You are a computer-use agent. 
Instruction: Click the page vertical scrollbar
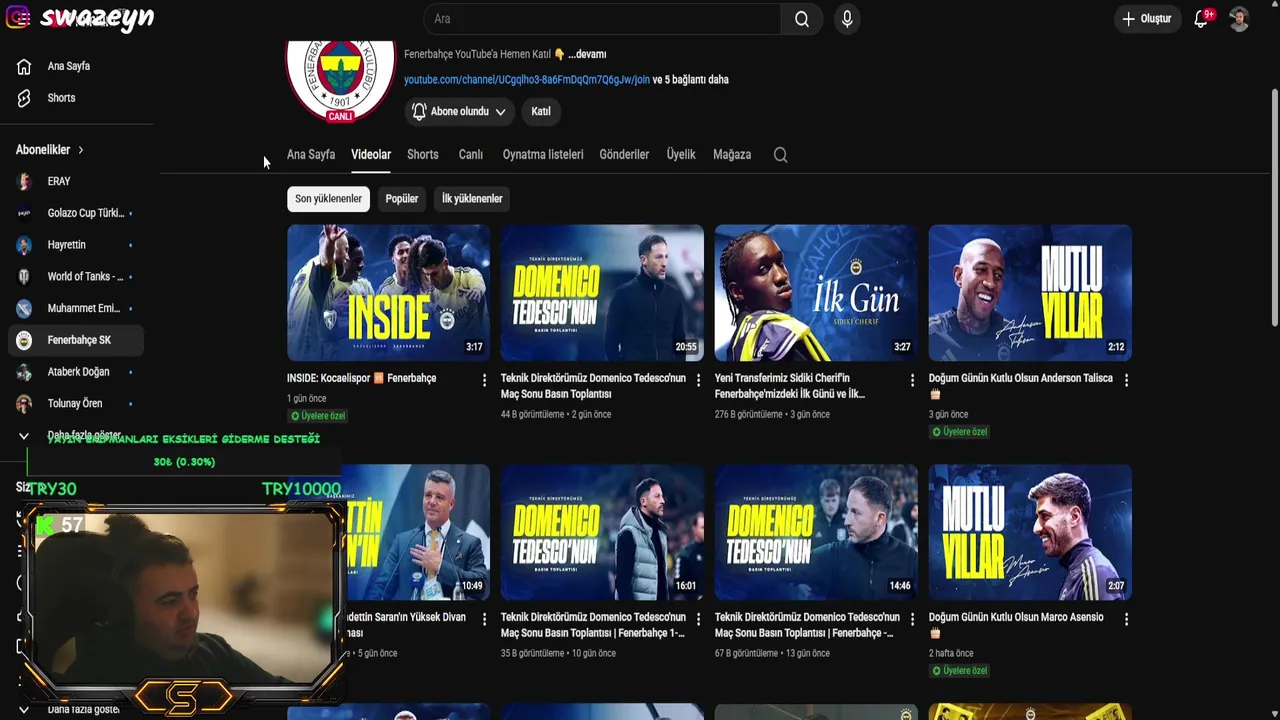[x=1274, y=206]
